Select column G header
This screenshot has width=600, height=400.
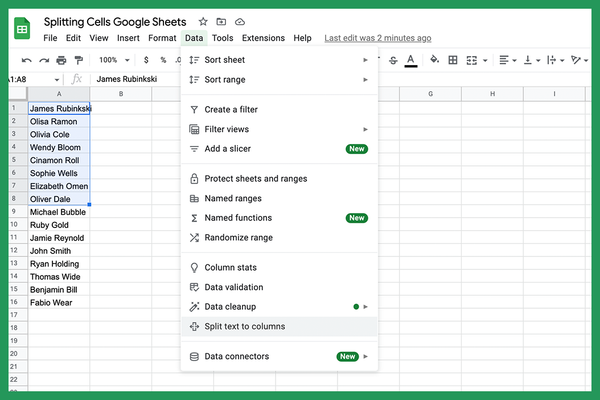(430, 94)
